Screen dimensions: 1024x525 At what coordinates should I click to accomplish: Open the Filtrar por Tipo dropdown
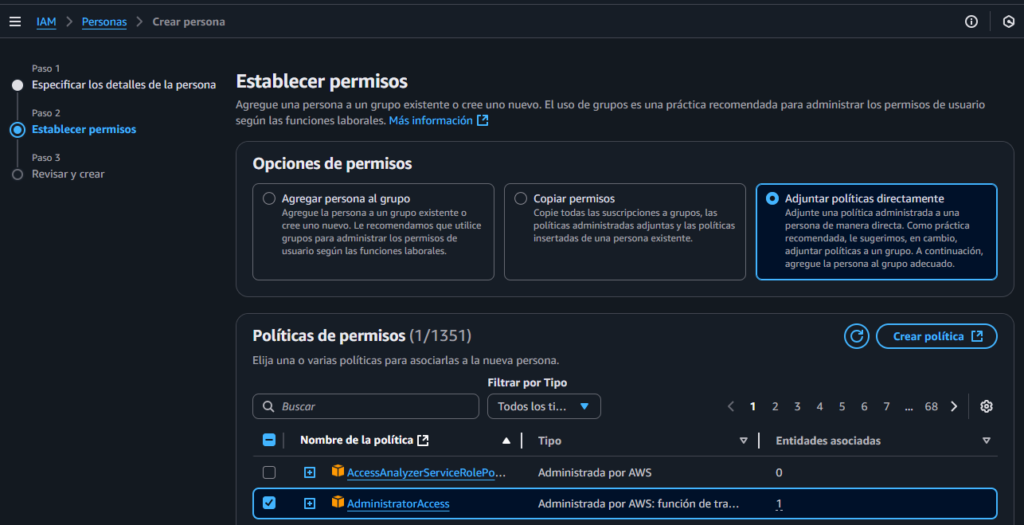tap(544, 406)
